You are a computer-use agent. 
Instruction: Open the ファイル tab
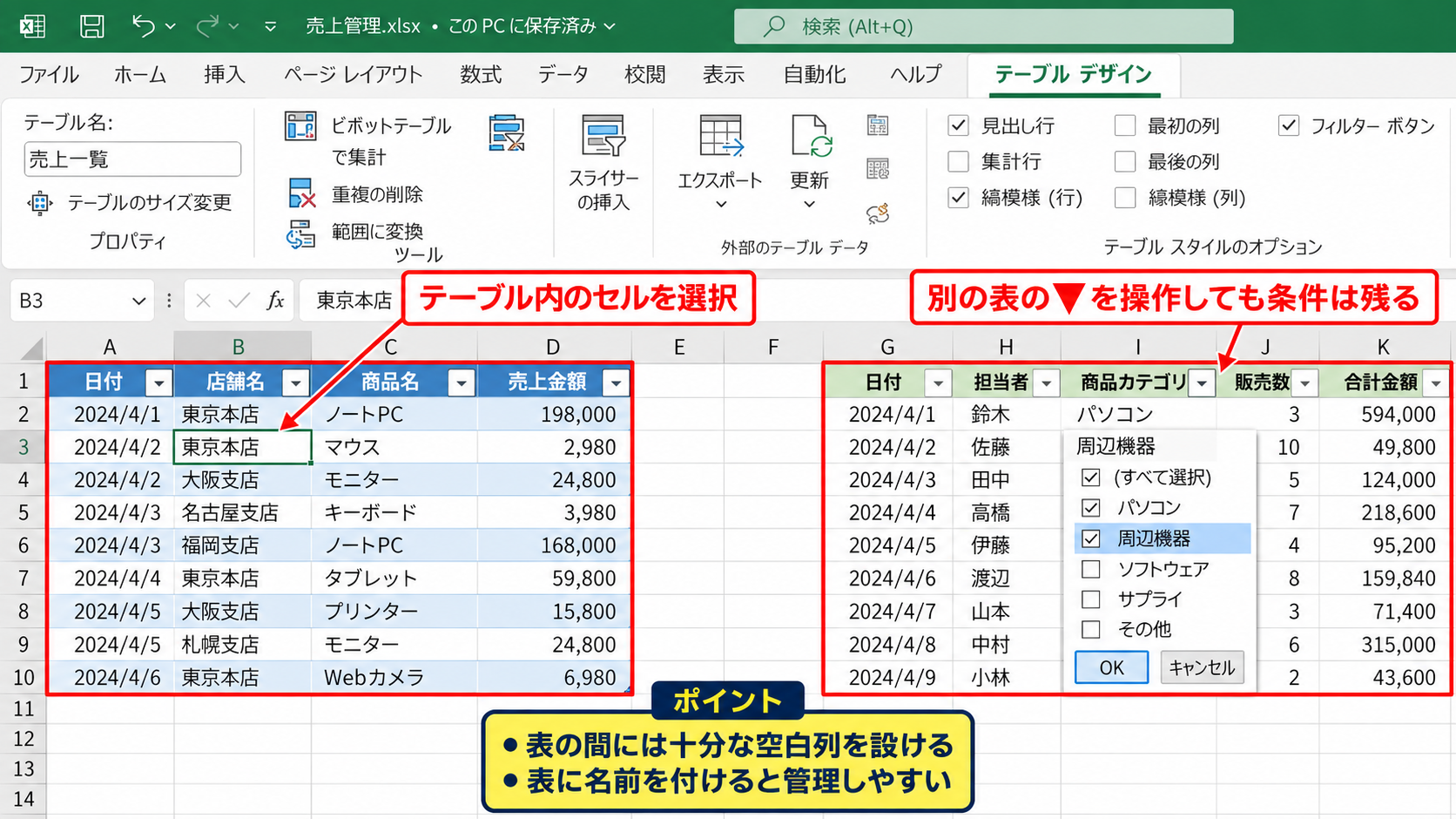(49, 75)
